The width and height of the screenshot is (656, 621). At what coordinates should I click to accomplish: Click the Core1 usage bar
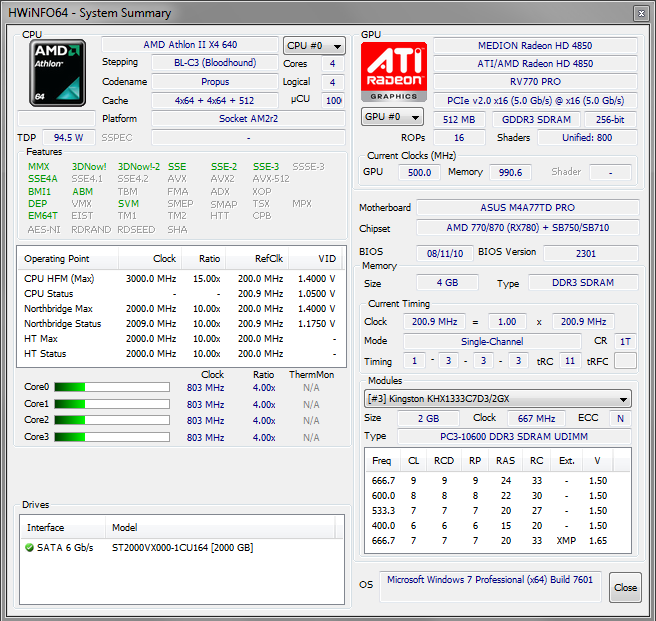(x=112, y=404)
